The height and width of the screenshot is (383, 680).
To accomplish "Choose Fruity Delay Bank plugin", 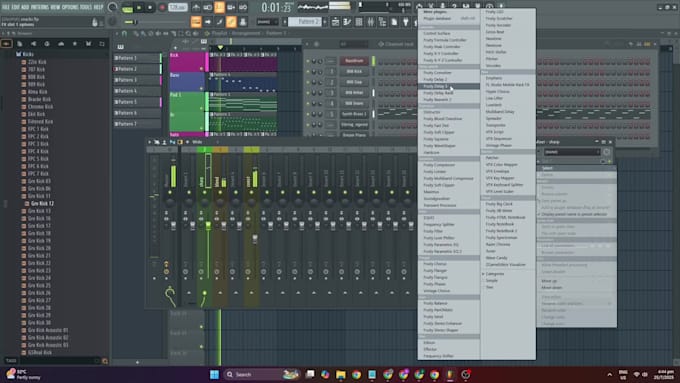I will click(x=449, y=93).
